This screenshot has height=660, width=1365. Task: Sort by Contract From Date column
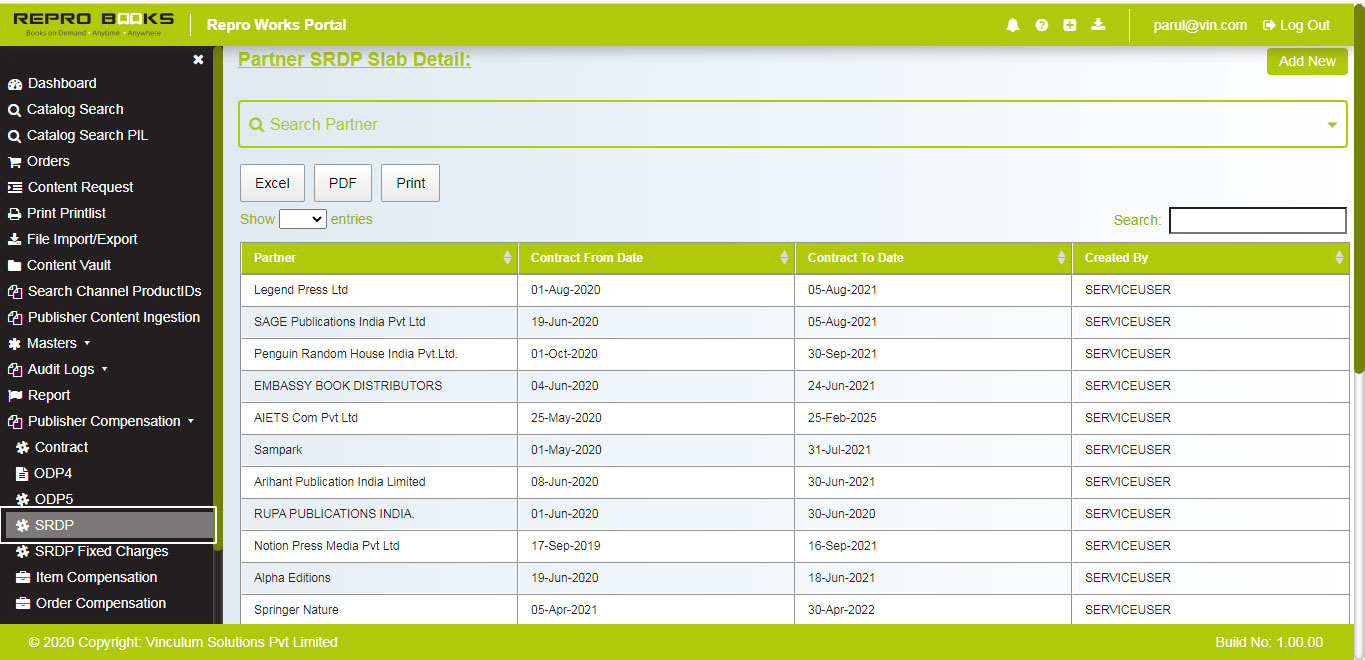[x=656, y=258]
